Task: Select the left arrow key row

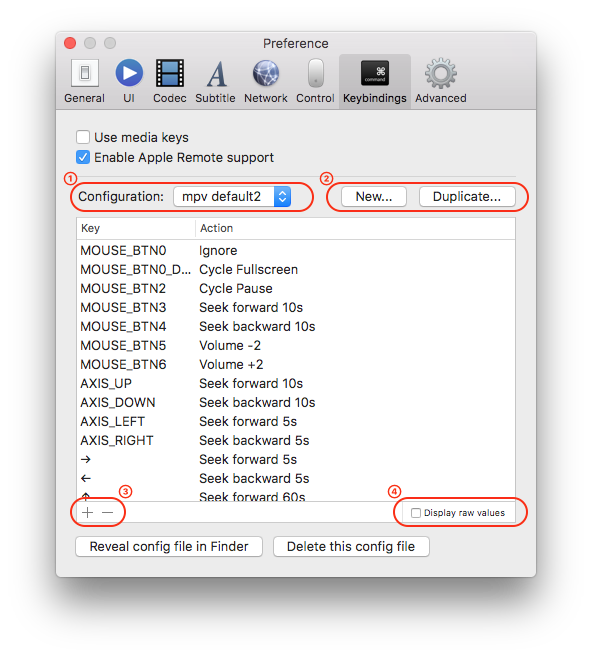Action: (296, 479)
